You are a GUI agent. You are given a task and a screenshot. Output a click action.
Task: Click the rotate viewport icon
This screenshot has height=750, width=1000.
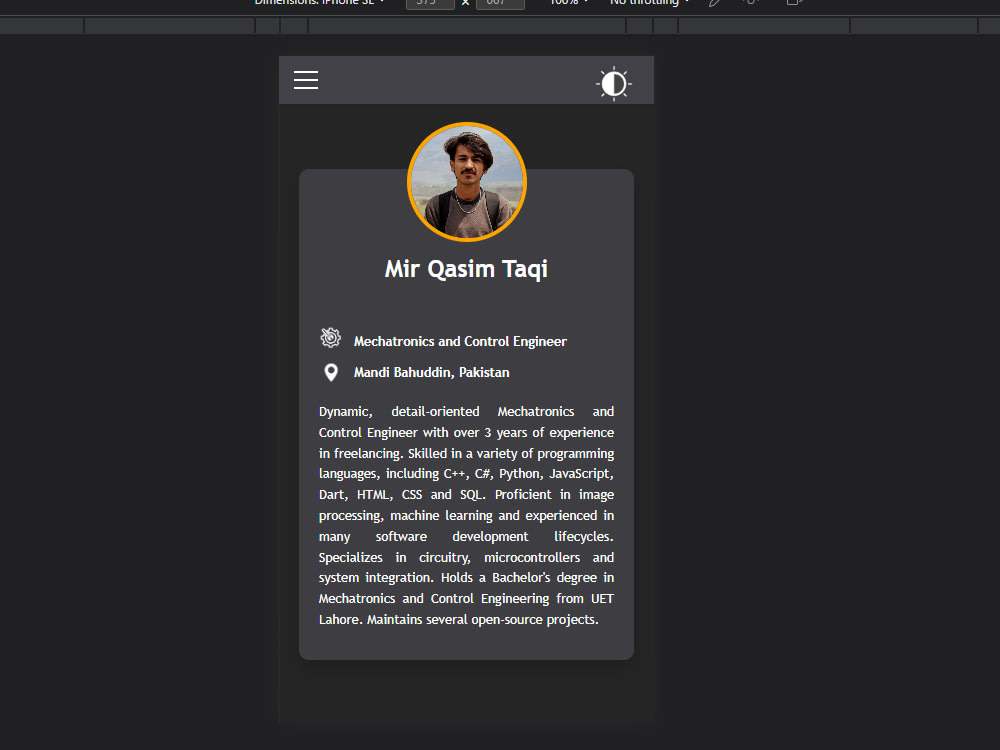coord(752,3)
